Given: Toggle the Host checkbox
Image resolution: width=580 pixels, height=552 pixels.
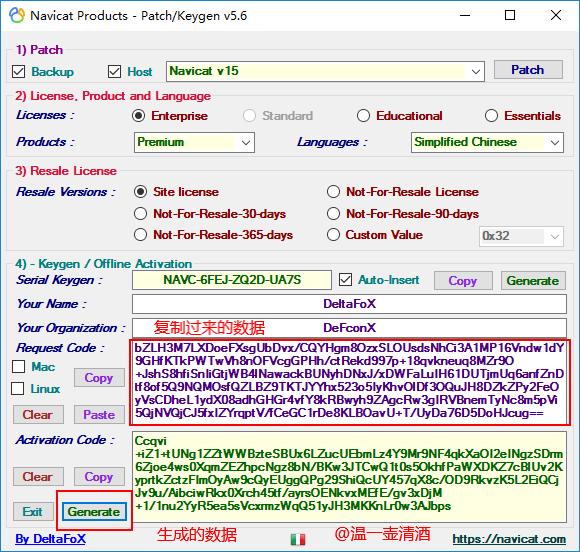Looking at the screenshot, I should 114,71.
